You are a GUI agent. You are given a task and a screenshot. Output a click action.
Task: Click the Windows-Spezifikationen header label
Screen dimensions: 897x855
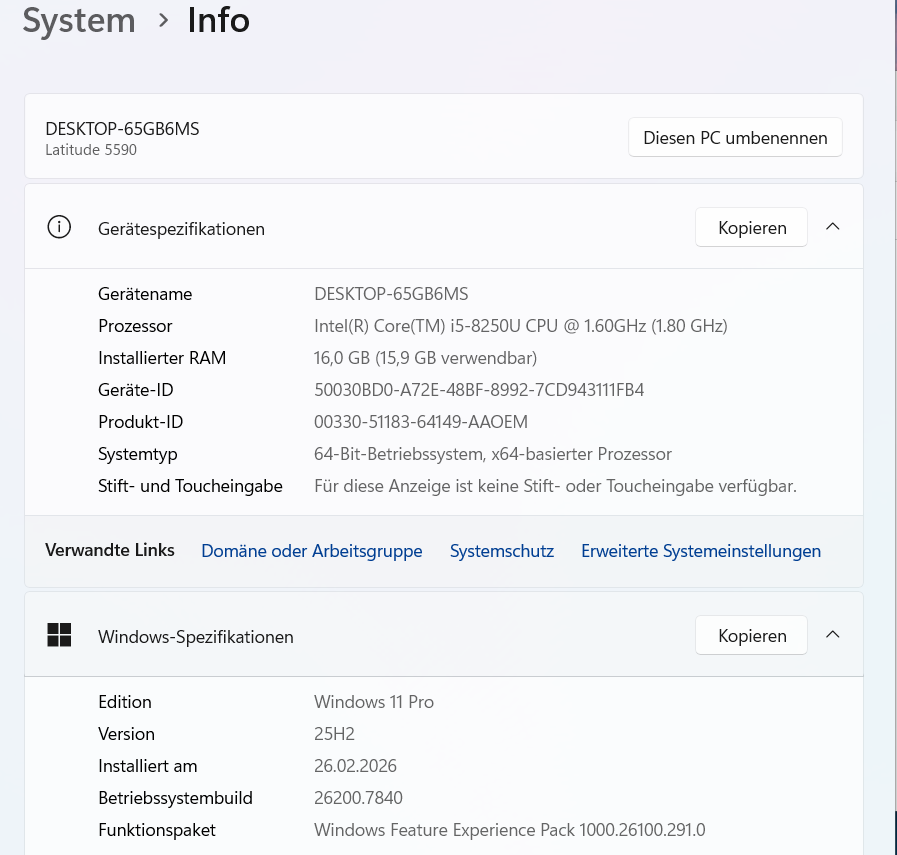pyautogui.click(x=196, y=637)
